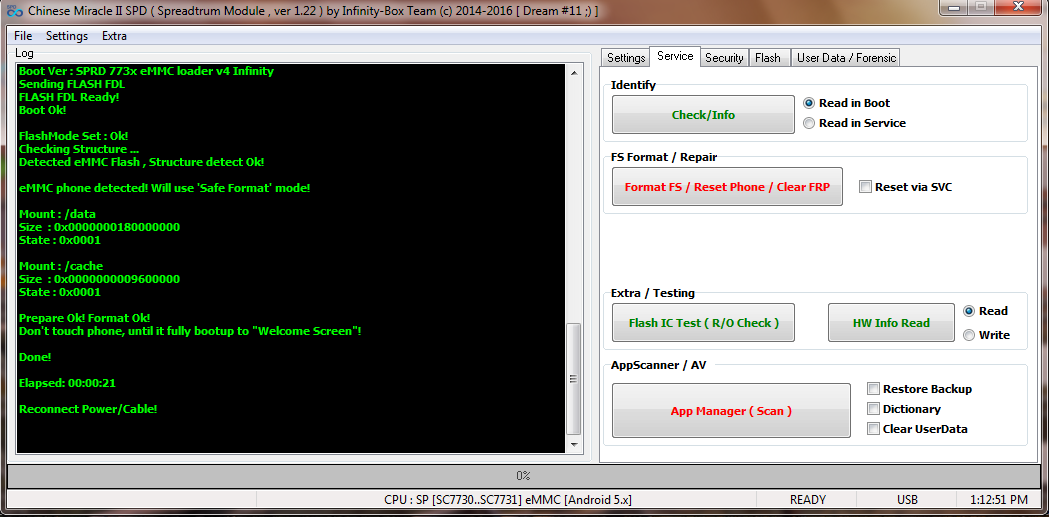Click the 'FlashMode Set : Ok!' log line
Viewport: 1049px width, 517px height.
74,136
